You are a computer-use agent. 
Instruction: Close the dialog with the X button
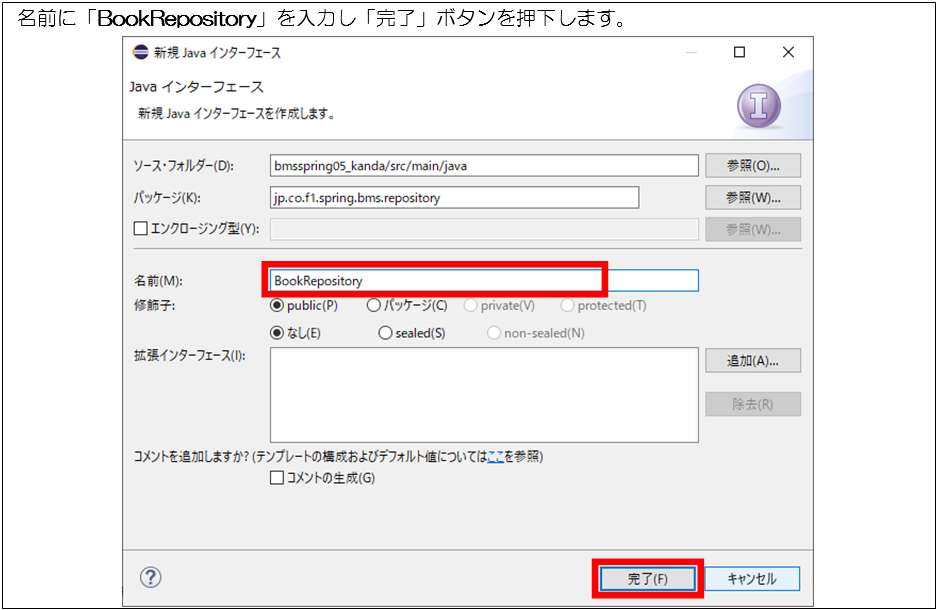point(788,53)
